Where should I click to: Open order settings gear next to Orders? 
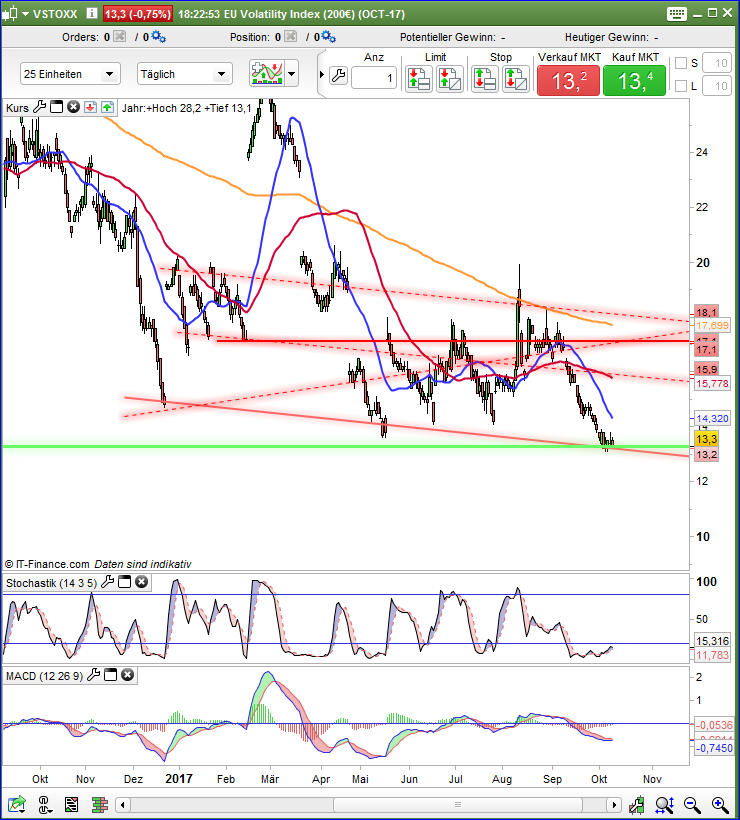(x=158, y=37)
